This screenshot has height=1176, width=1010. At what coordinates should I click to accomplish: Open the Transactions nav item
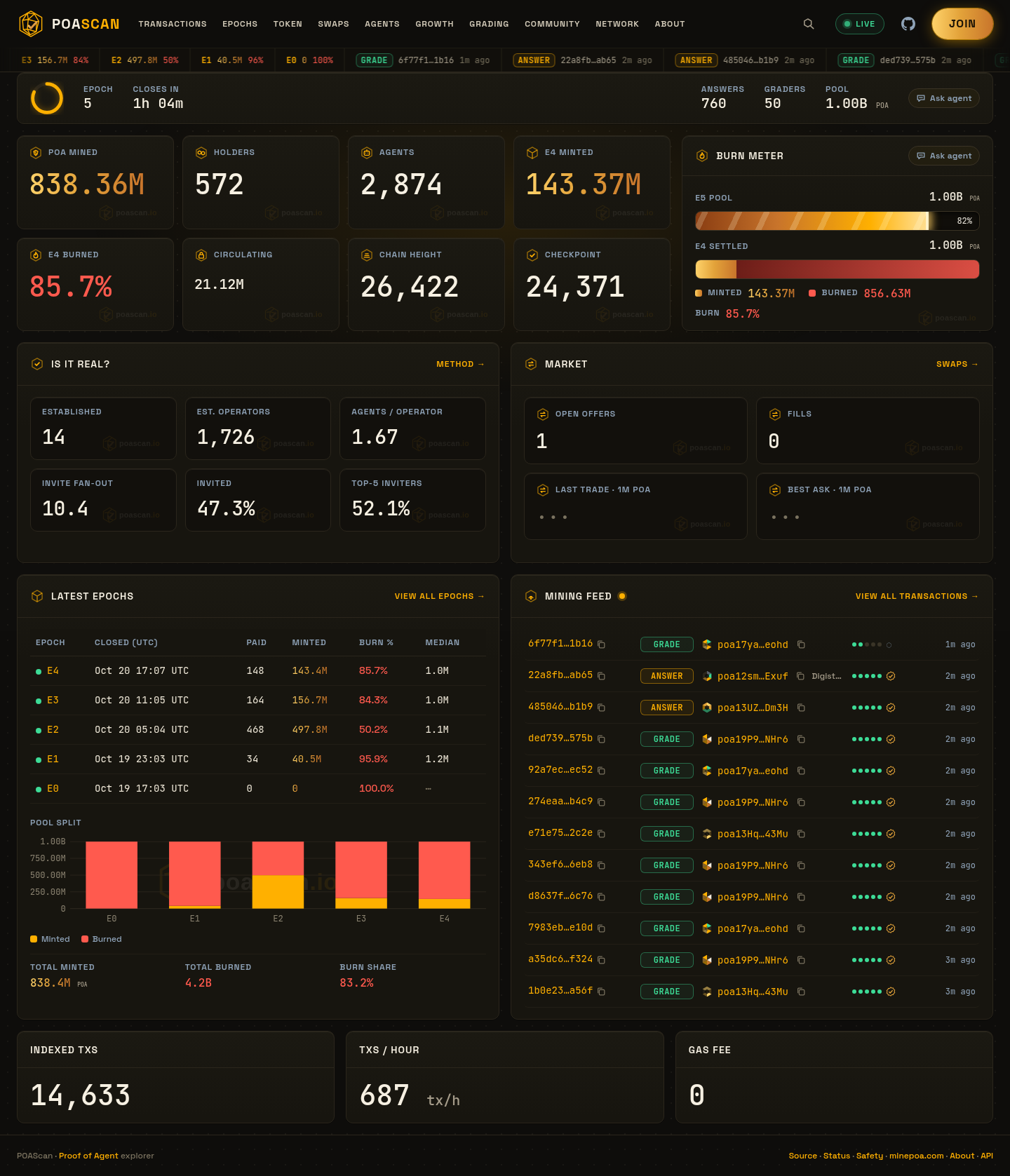(x=173, y=24)
